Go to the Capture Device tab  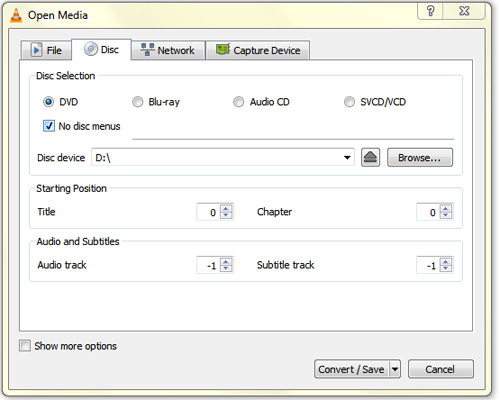click(258, 50)
